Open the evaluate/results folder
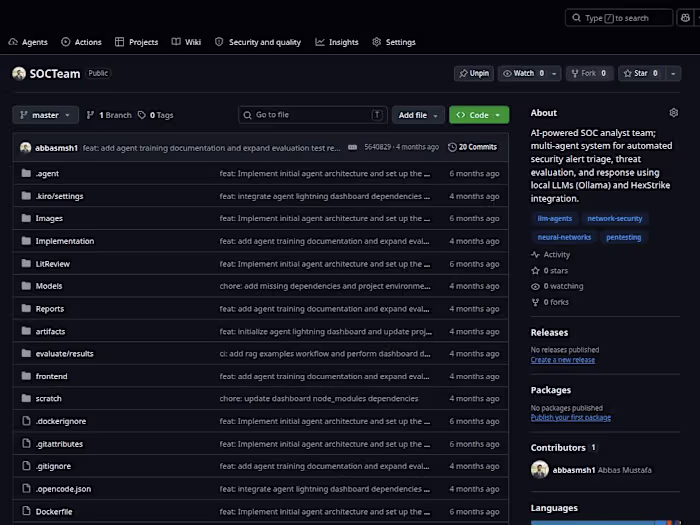 click(x=64, y=354)
